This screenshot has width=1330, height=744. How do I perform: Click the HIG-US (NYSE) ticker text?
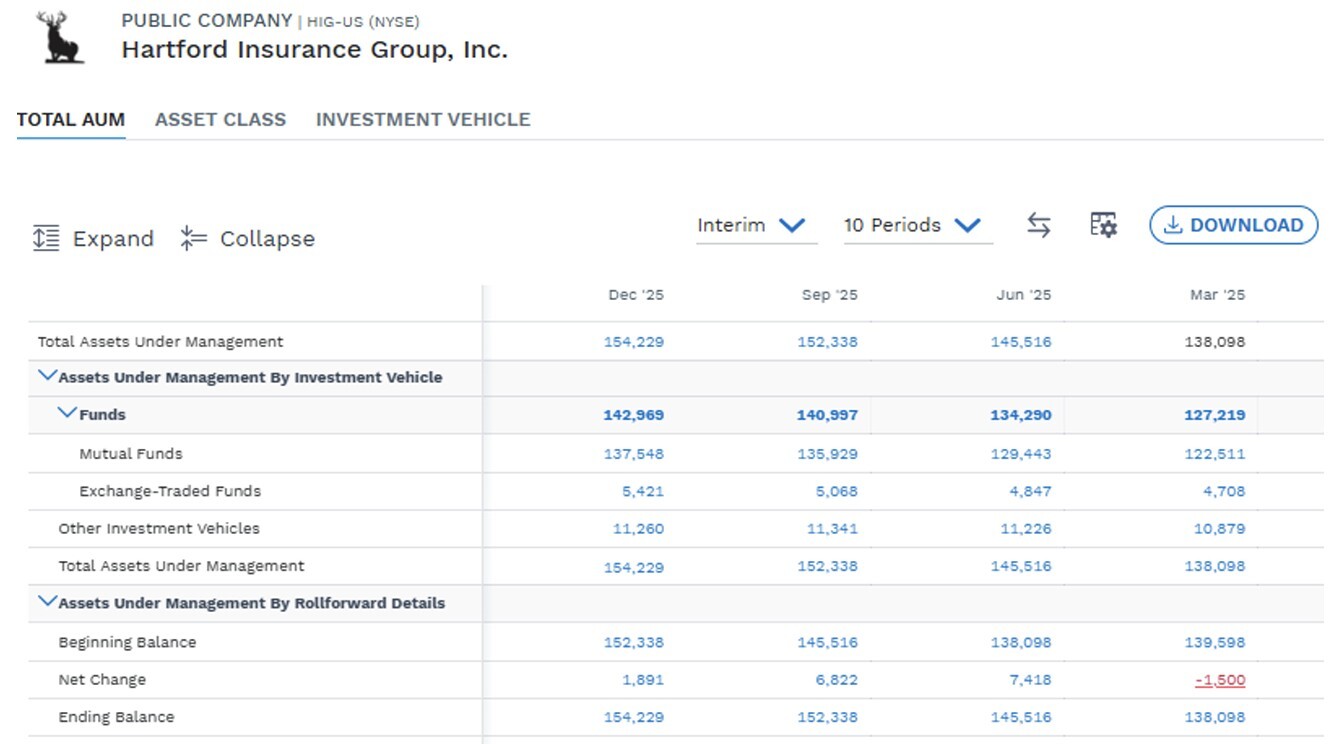coord(363,21)
